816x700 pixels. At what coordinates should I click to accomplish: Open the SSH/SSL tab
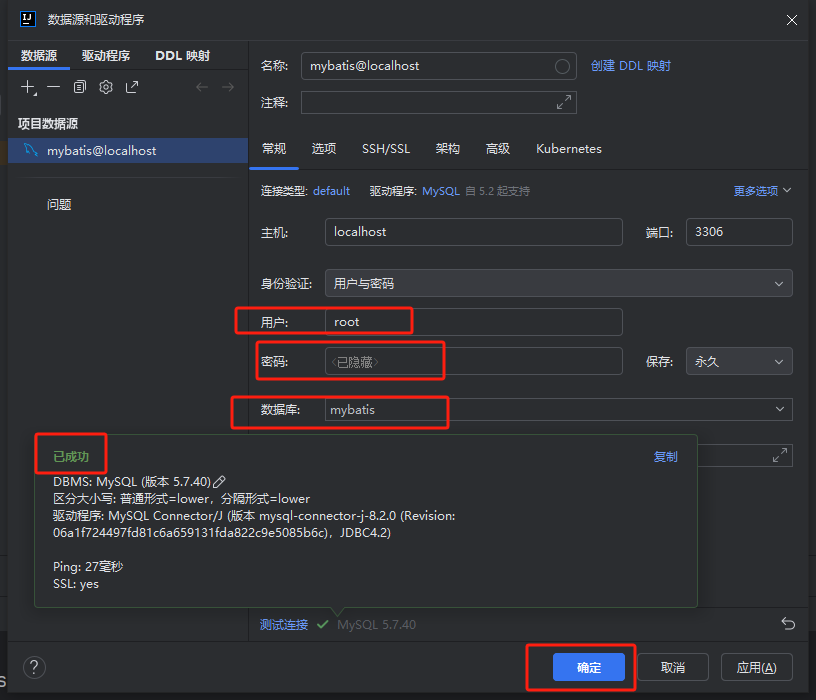click(x=386, y=149)
